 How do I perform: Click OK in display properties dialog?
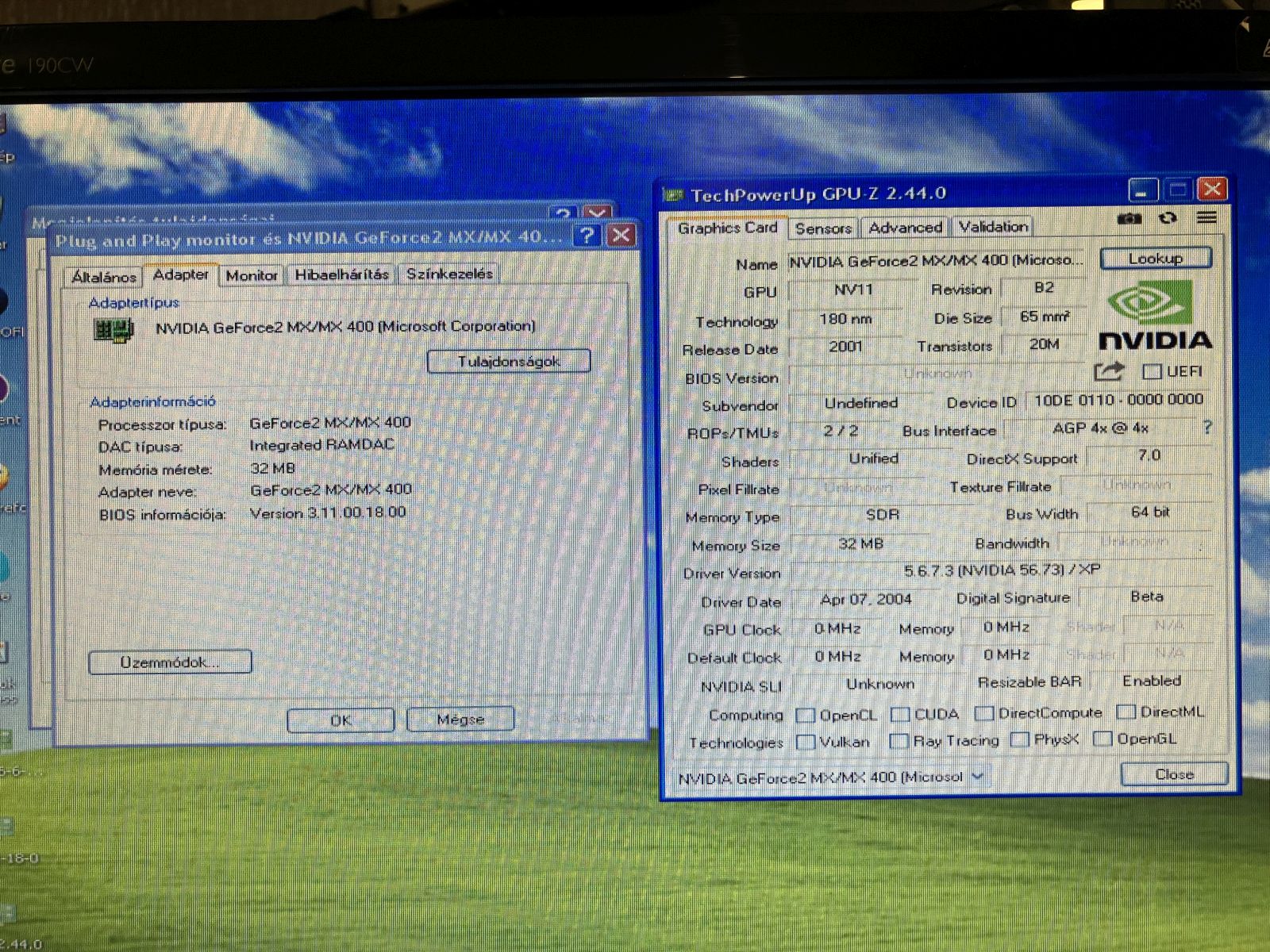pos(341,720)
